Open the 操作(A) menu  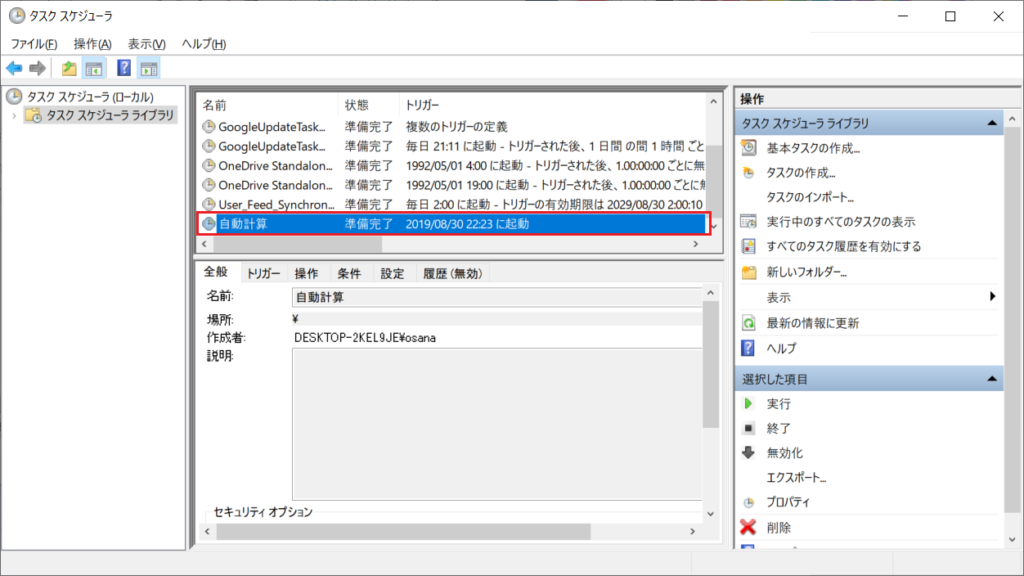93,44
